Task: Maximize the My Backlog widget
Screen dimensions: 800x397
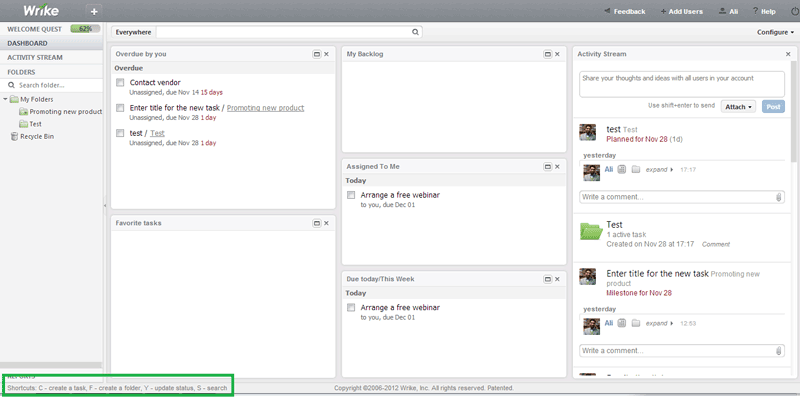Action: (x=547, y=54)
